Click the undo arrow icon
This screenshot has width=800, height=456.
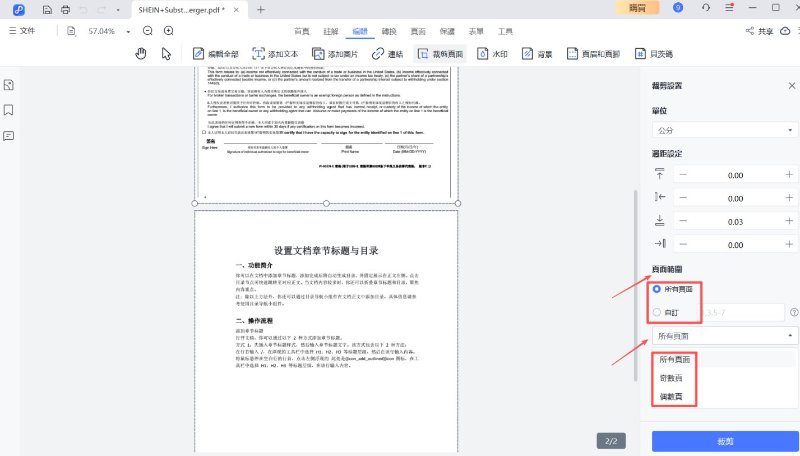click(83, 9)
